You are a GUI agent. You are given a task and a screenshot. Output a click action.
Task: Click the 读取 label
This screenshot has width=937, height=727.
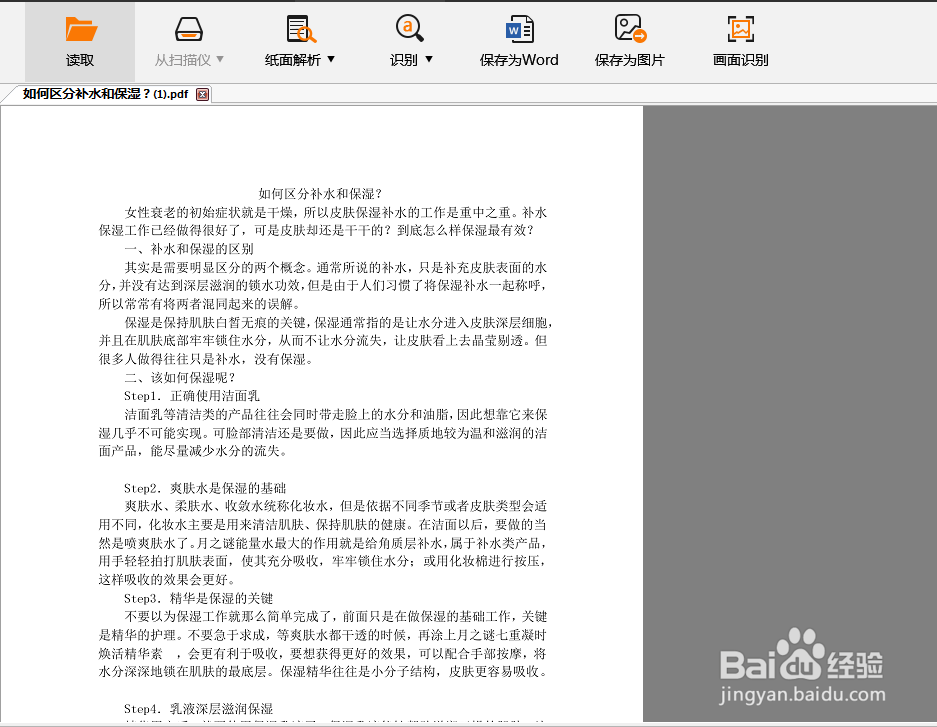coord(80,60)
